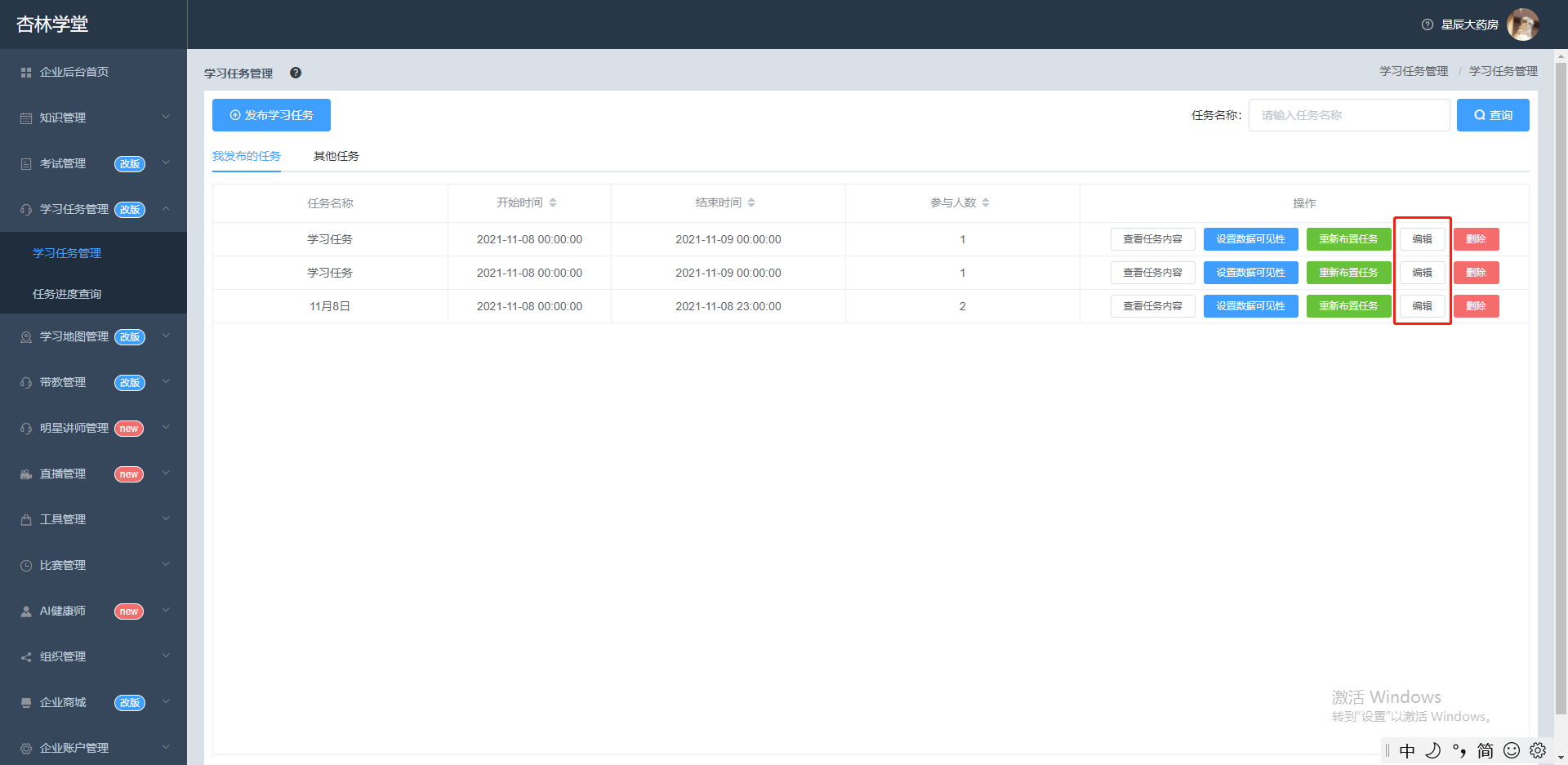Sort by 参与人数 column arrows
Screen dimensions: 1568x765
tap(986, 202)
